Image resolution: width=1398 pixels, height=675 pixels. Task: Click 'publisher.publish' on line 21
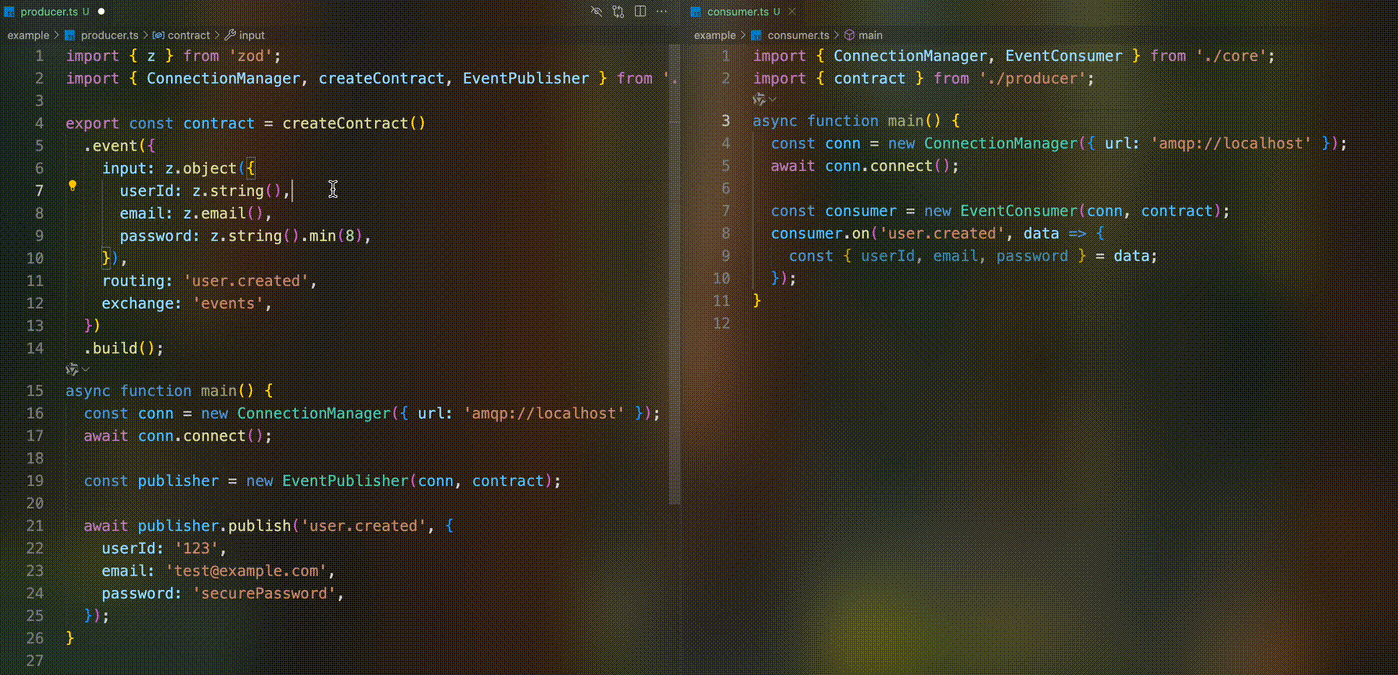click(214, 526)
